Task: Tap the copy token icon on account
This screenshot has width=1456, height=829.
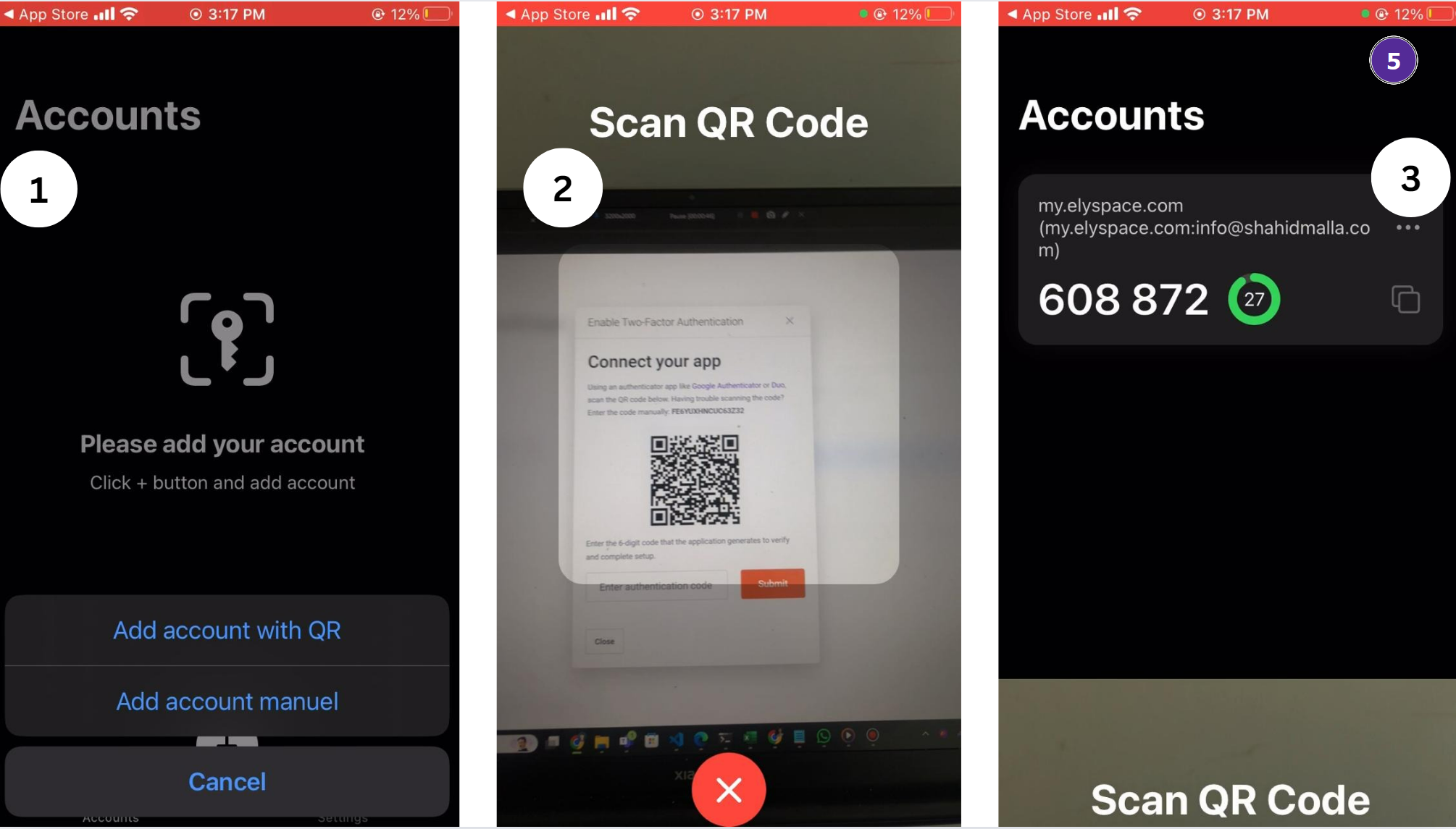Action: click(x=1406, y=298)
